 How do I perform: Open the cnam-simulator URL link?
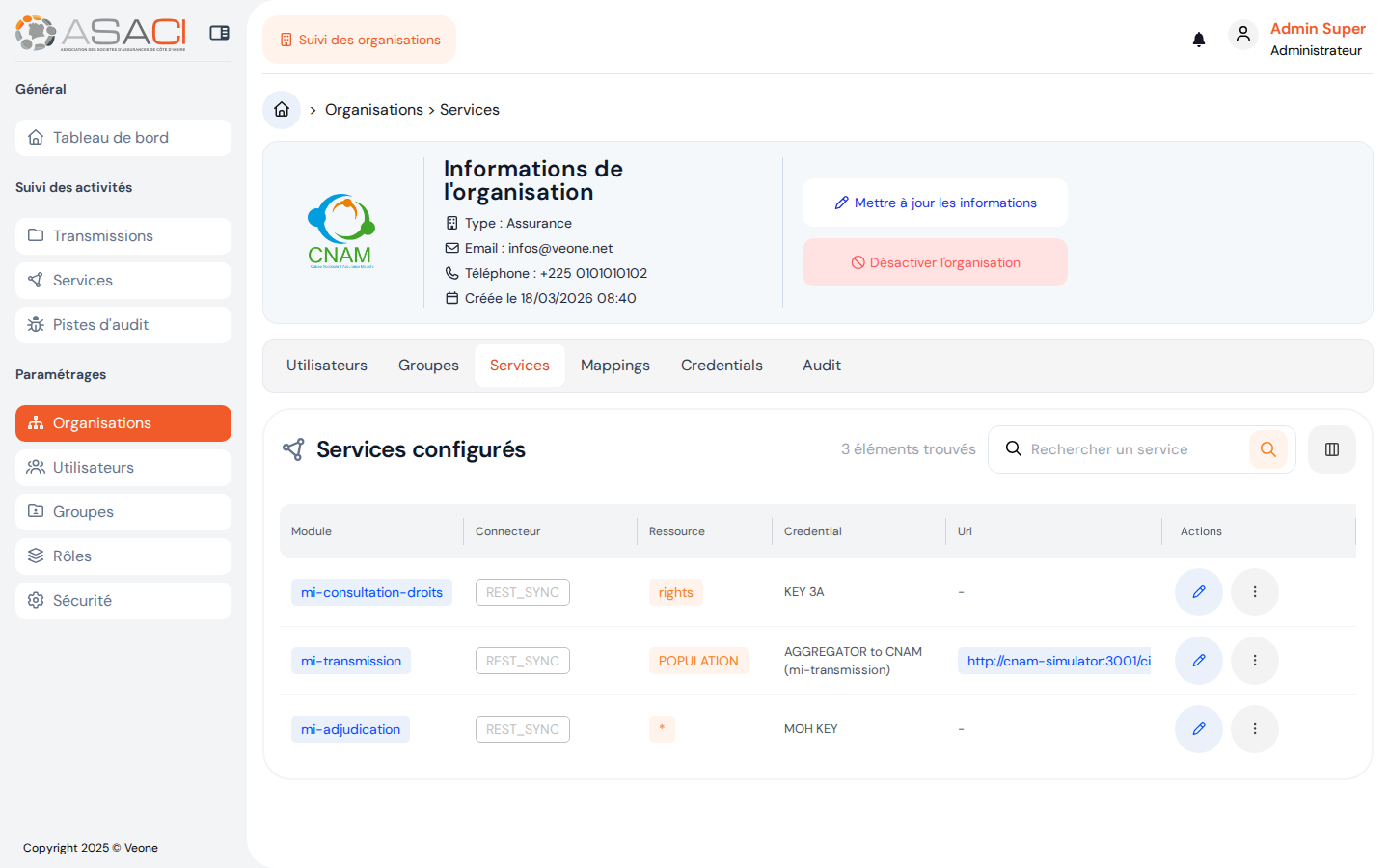coord(1054,661)
